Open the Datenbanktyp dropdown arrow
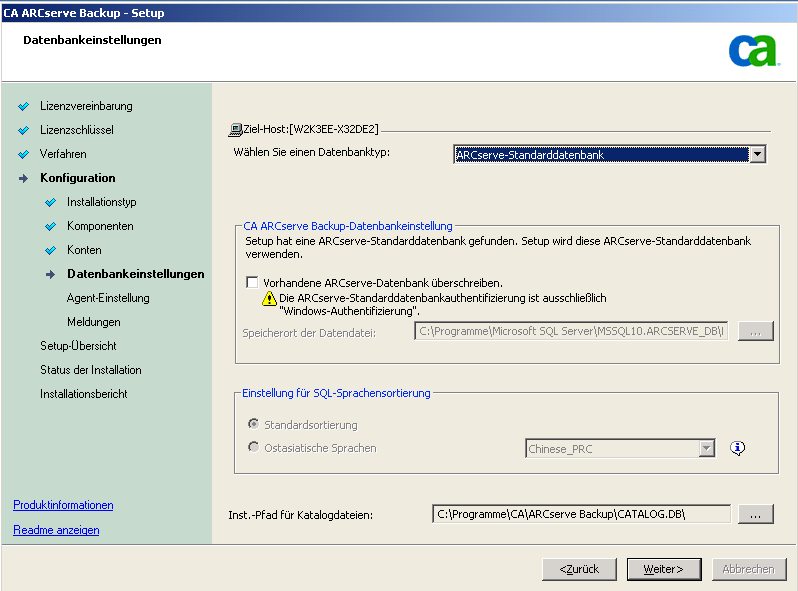Viewport: 798px width, 591px height. 757,154
